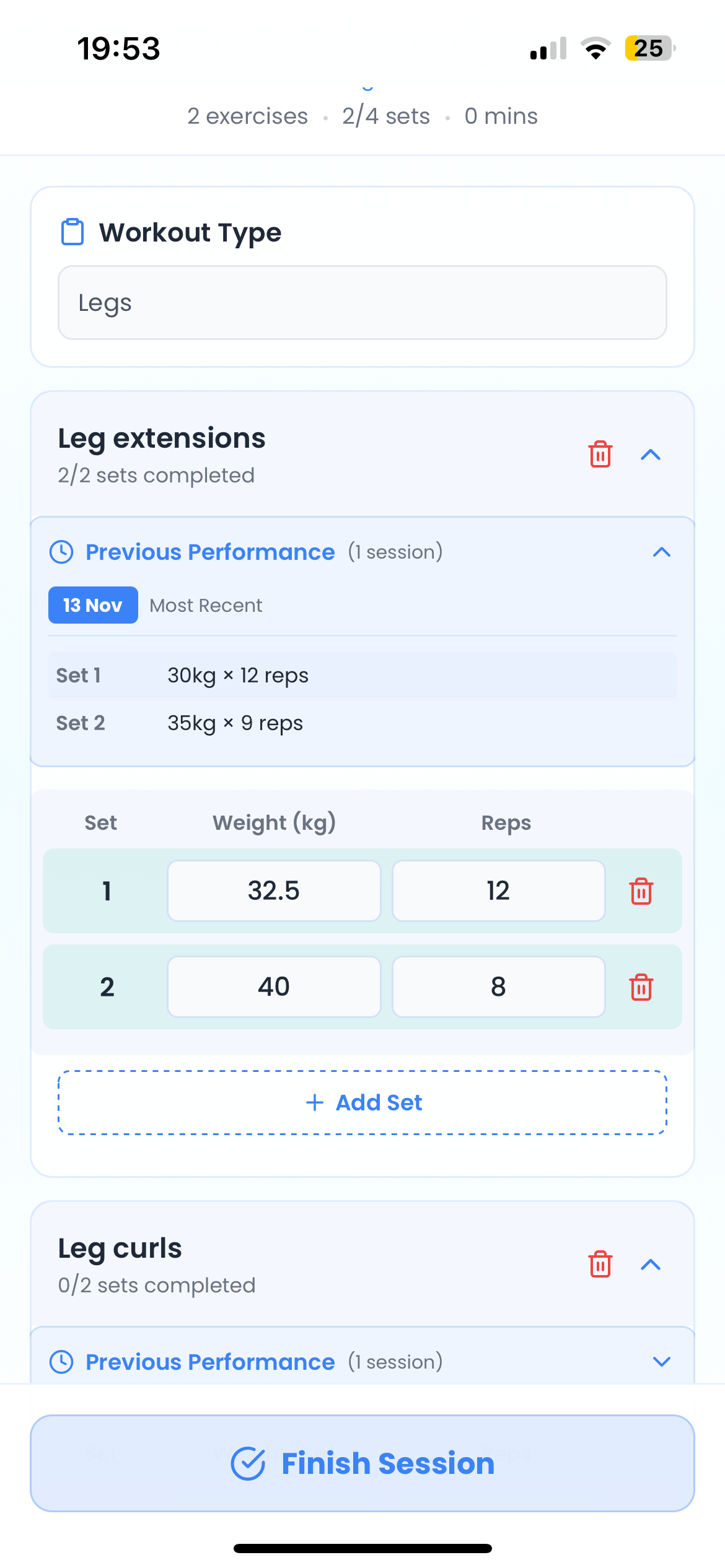Edit set 1 reps field showing 12
This screenshot has width=725, height=1568.
498,891
